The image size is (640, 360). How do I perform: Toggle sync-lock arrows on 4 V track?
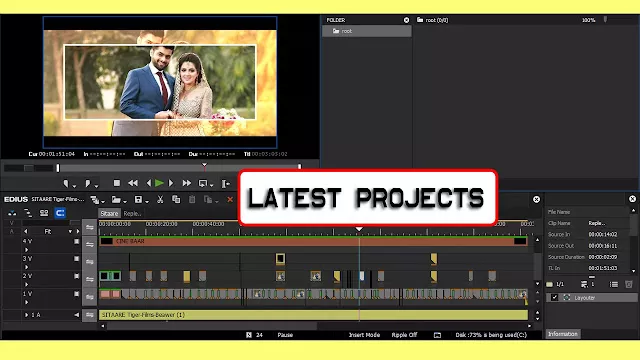pyautogui.click(x=89, y=244)
